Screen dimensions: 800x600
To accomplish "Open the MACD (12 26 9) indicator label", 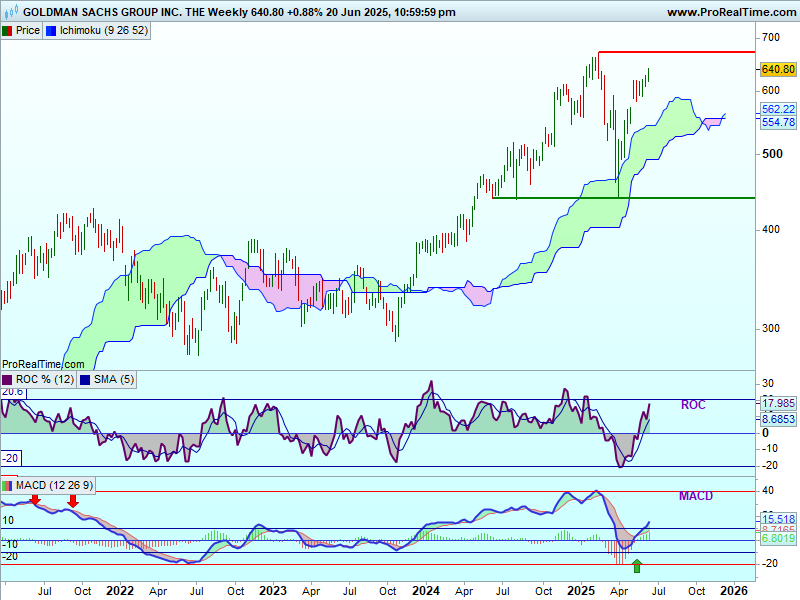I will pos(57,486).
